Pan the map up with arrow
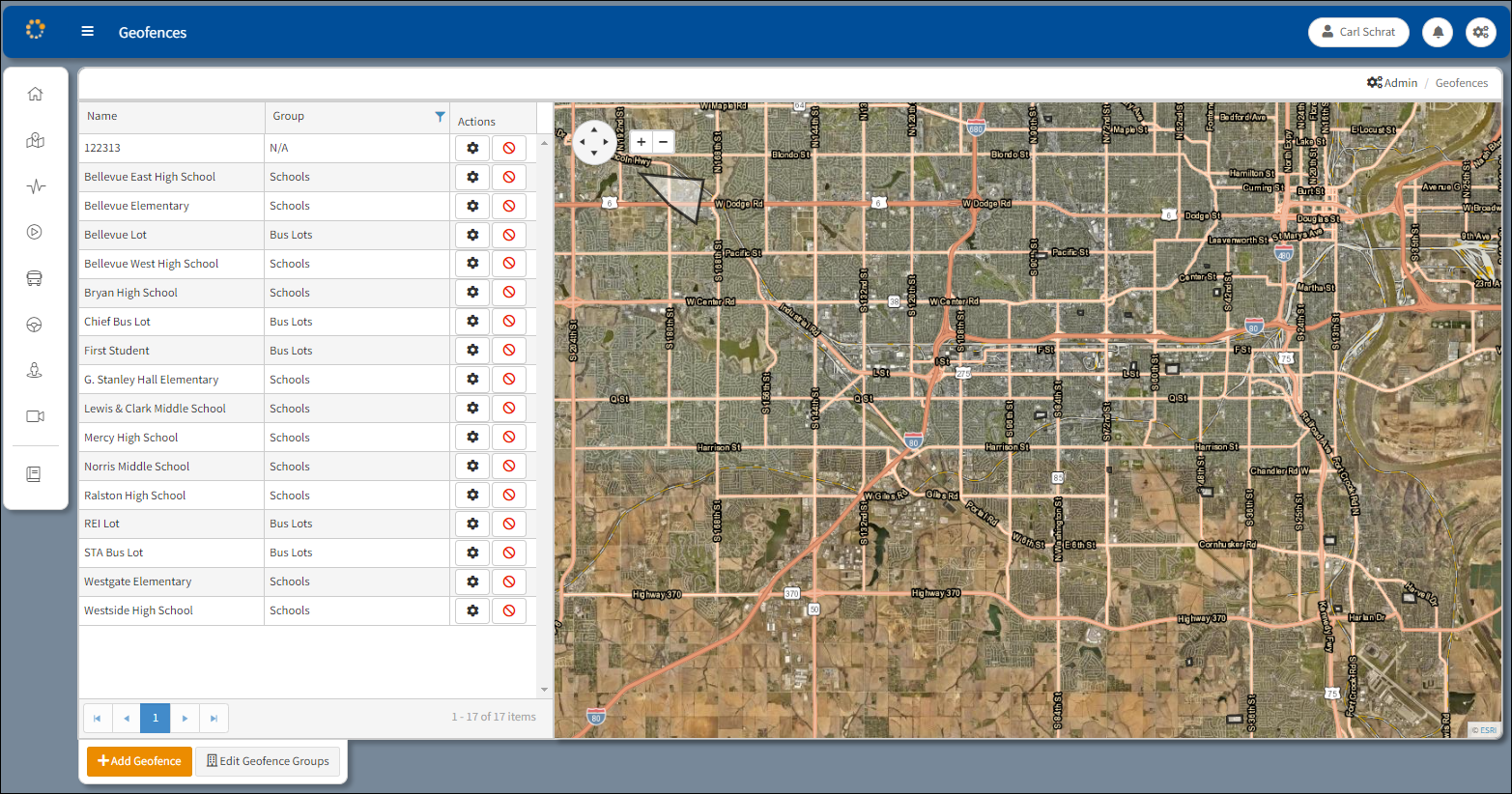 point(593,129)
